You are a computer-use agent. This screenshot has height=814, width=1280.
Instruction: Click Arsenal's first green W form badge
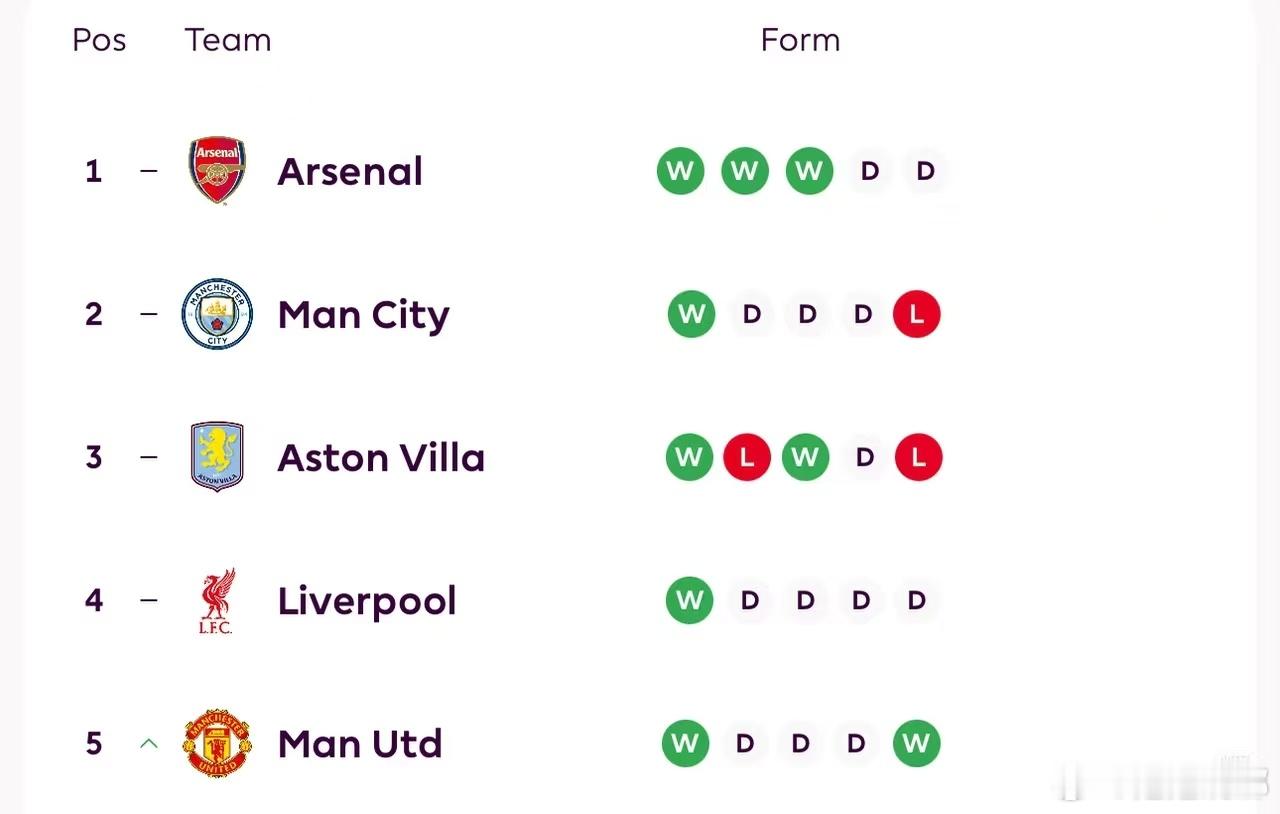[680, 171]
